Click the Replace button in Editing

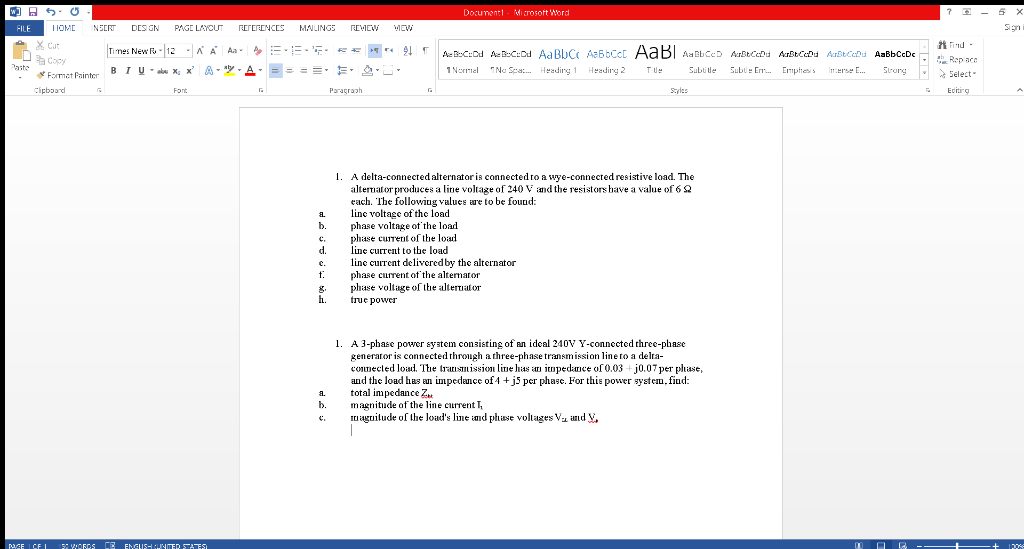pyautogui.click(x=958, y=59)
